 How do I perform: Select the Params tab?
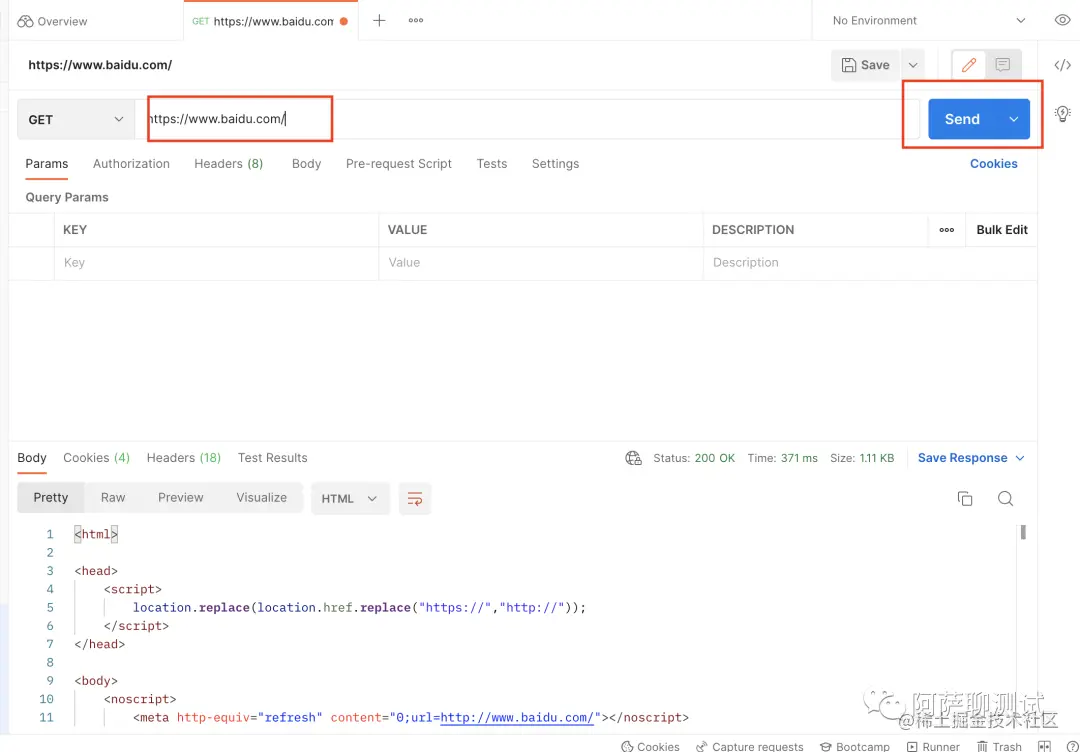pos(47,164)
